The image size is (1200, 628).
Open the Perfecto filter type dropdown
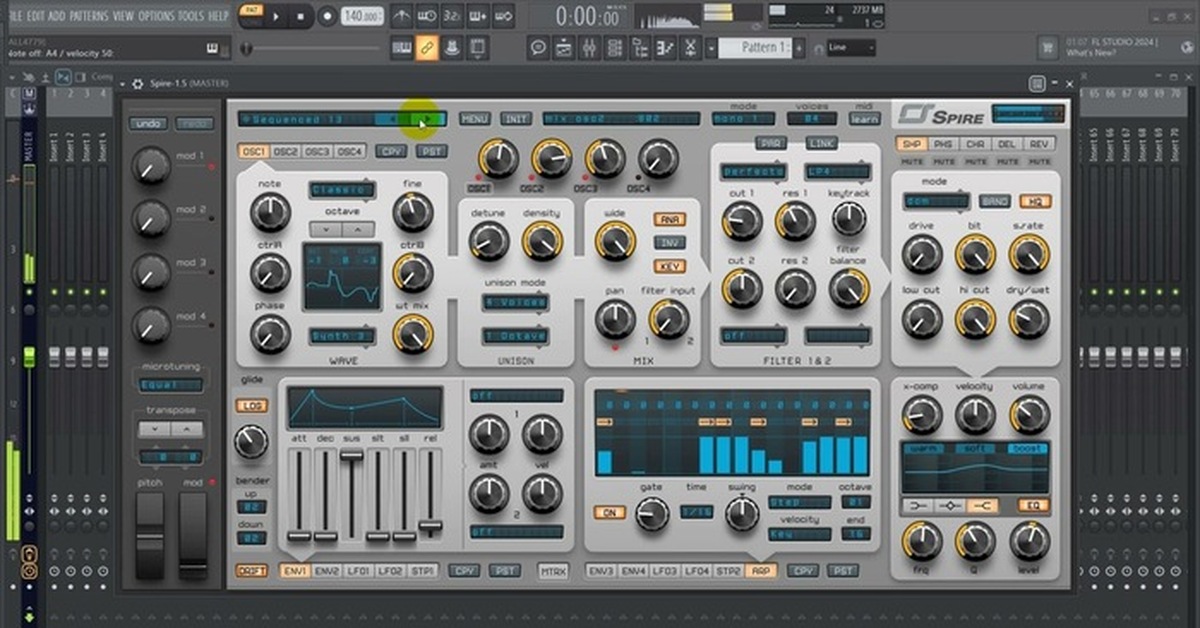coord(754,172)
